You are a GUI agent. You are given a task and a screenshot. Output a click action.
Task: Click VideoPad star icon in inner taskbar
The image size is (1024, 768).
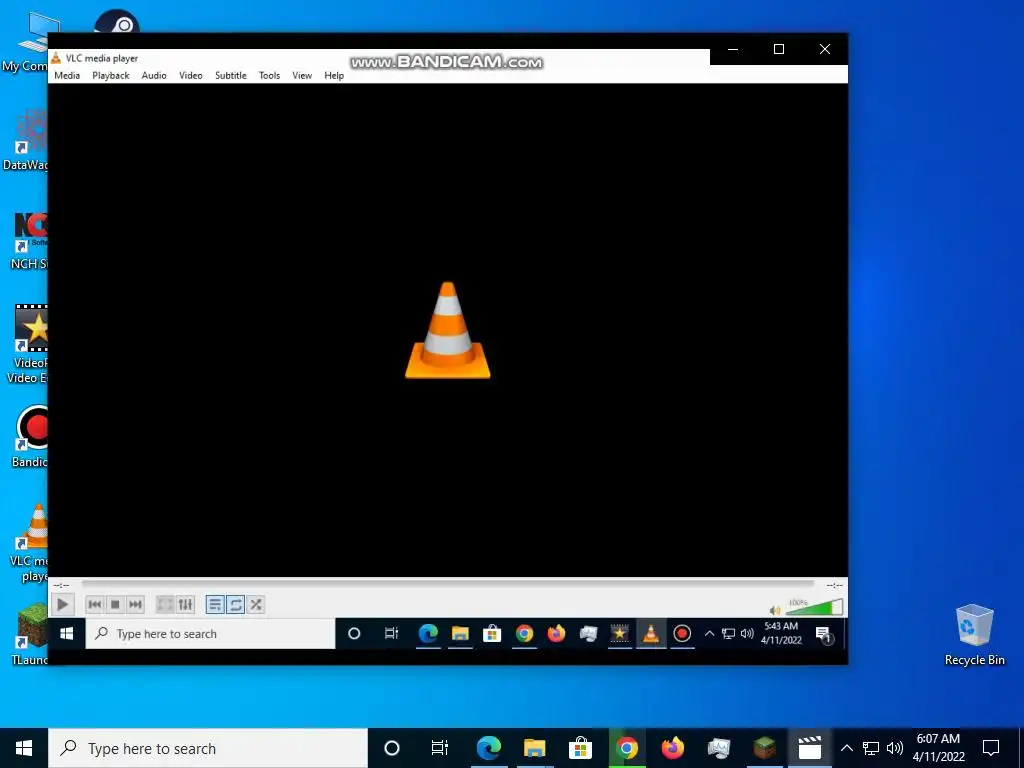coord(619,633)
